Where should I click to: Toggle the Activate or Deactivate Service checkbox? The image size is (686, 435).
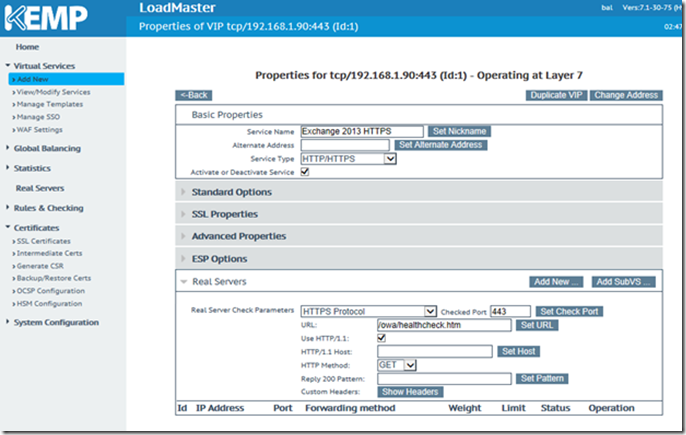point(305,172)
